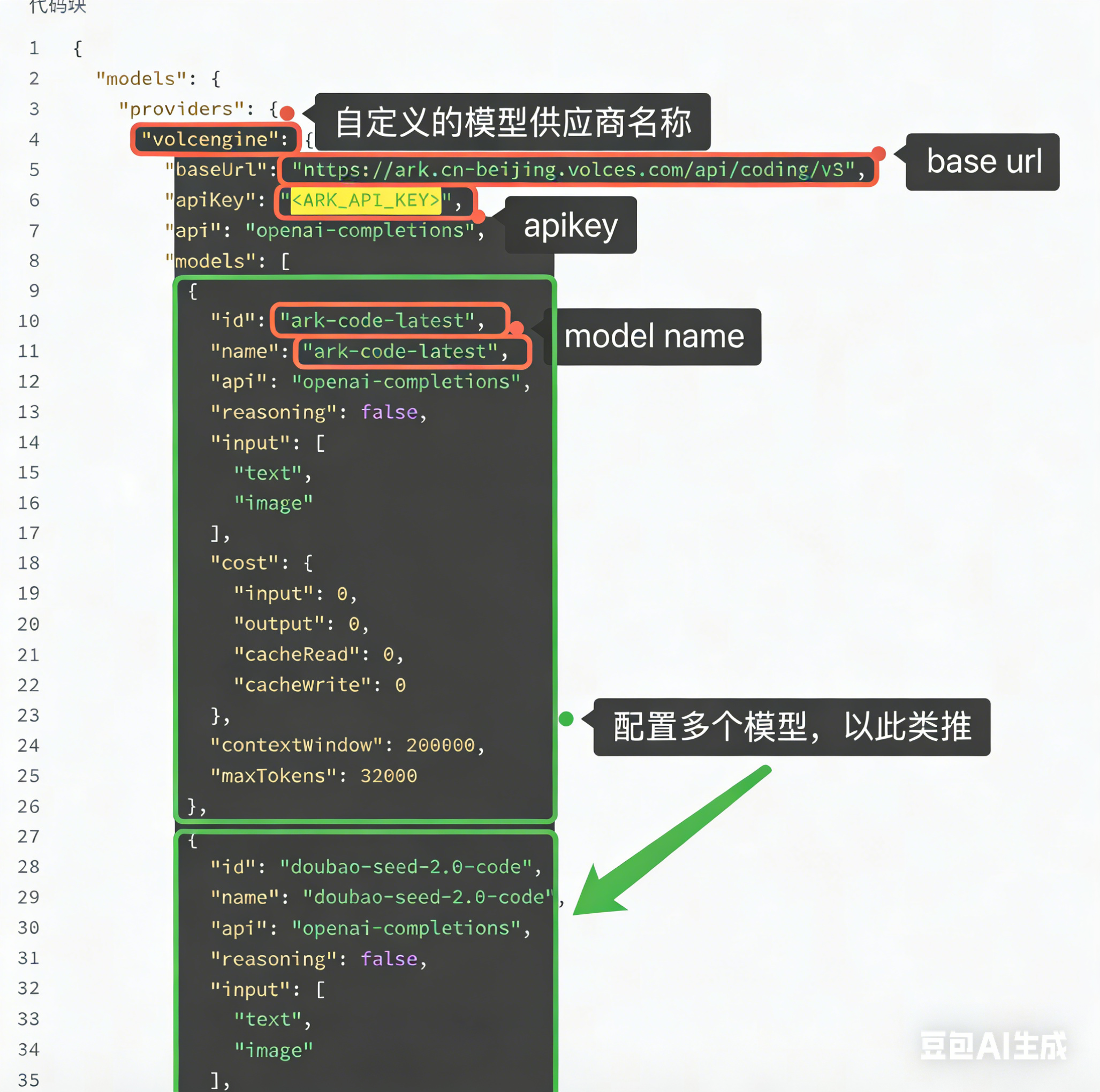Click the "input": [ key on line 14

[x=268, y=442]
